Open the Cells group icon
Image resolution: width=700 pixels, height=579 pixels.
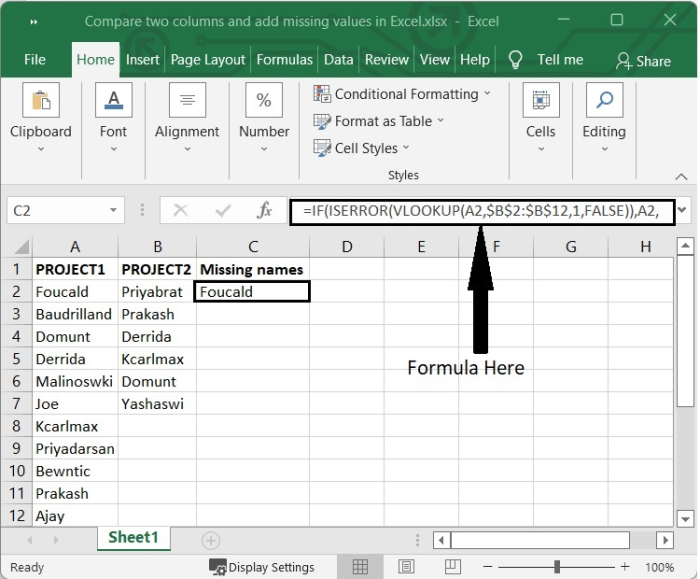tap(540, 101)
